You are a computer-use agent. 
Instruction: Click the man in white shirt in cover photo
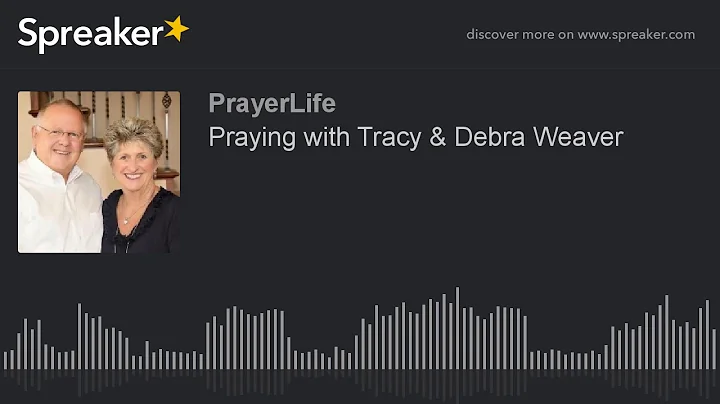click(x=57, y=179)
